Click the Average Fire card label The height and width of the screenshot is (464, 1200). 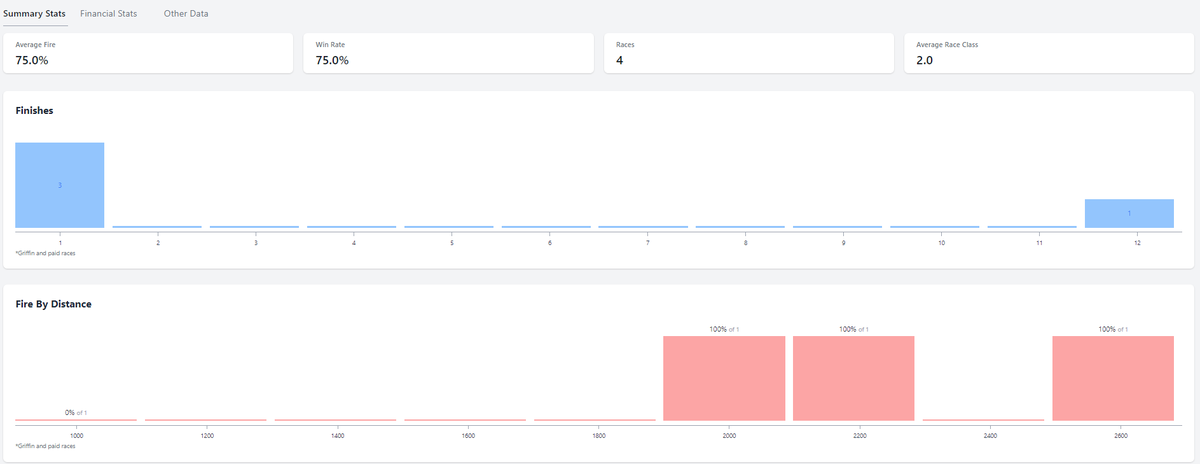pos(35,45)
